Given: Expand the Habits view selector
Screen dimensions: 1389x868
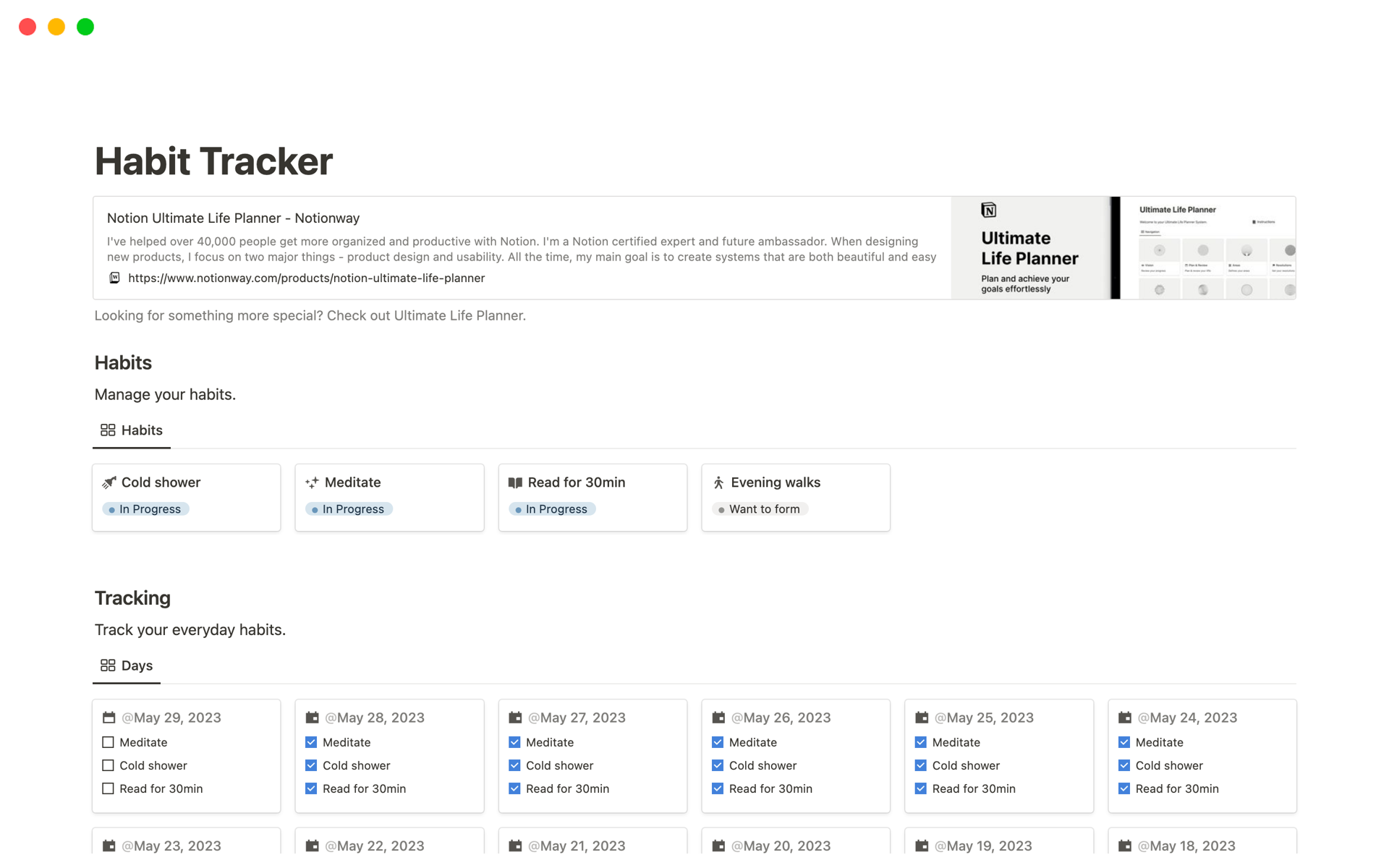Looking at the screenshot, I should tap(131, 429).
